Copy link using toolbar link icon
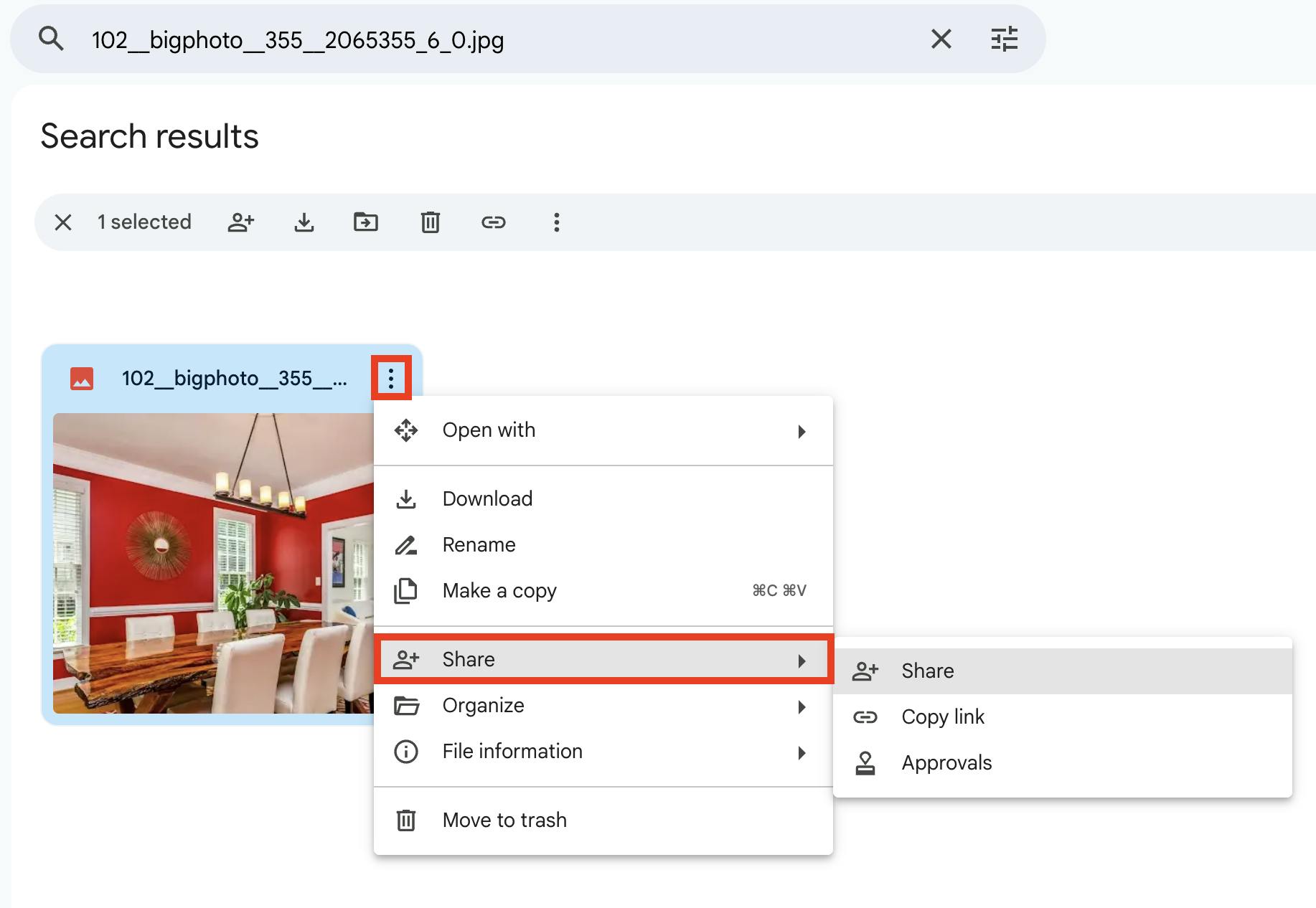Image resolution: width=1316 pixels, height=908 pixels. click(494, 222)
